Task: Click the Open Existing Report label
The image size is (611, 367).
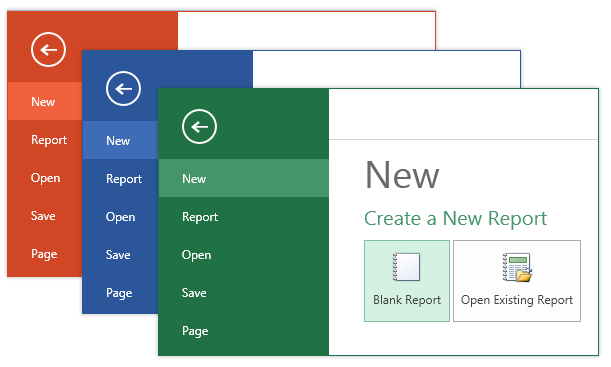Action: 517,300
